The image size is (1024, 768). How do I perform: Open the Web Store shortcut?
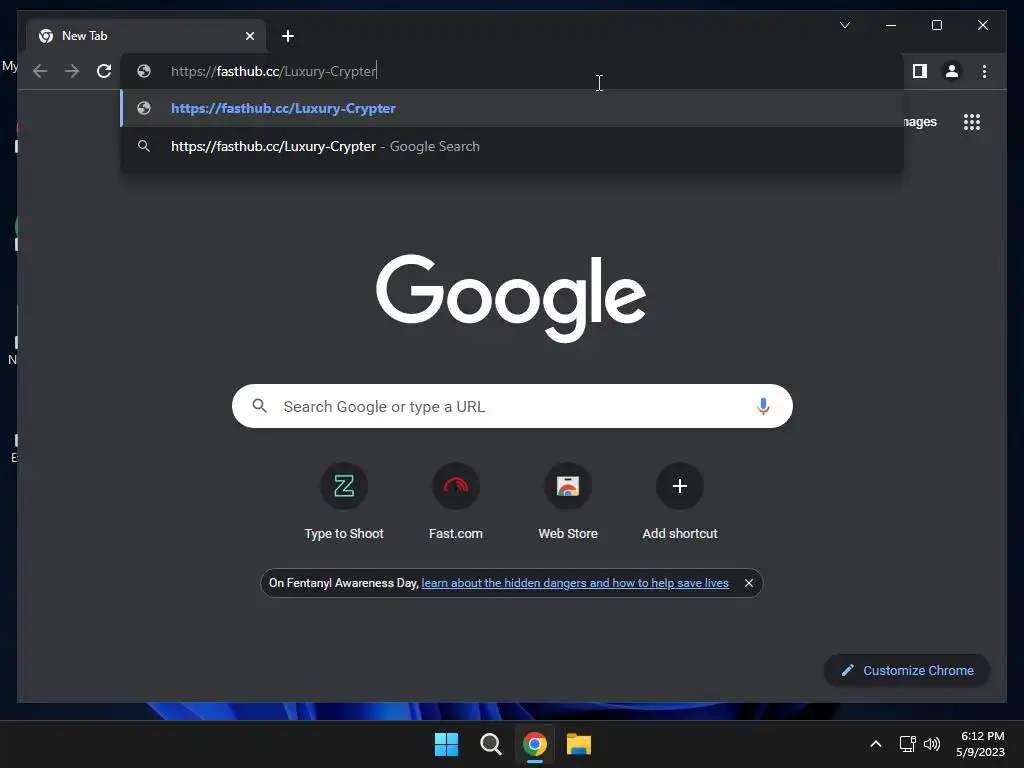(568, 502)
